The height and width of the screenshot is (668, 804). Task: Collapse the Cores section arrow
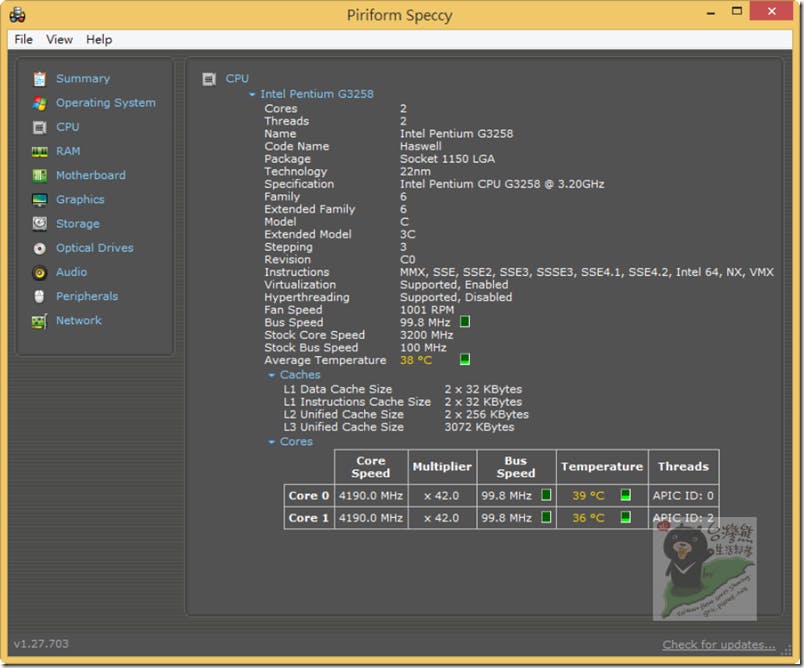coord(272,442)
